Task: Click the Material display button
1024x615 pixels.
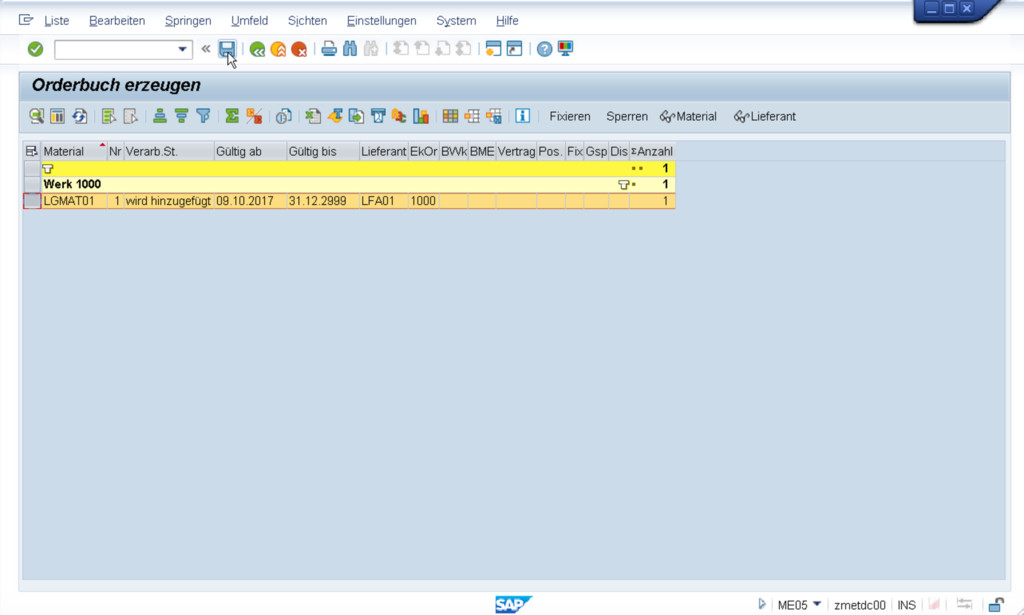Action: coord(688,116)
